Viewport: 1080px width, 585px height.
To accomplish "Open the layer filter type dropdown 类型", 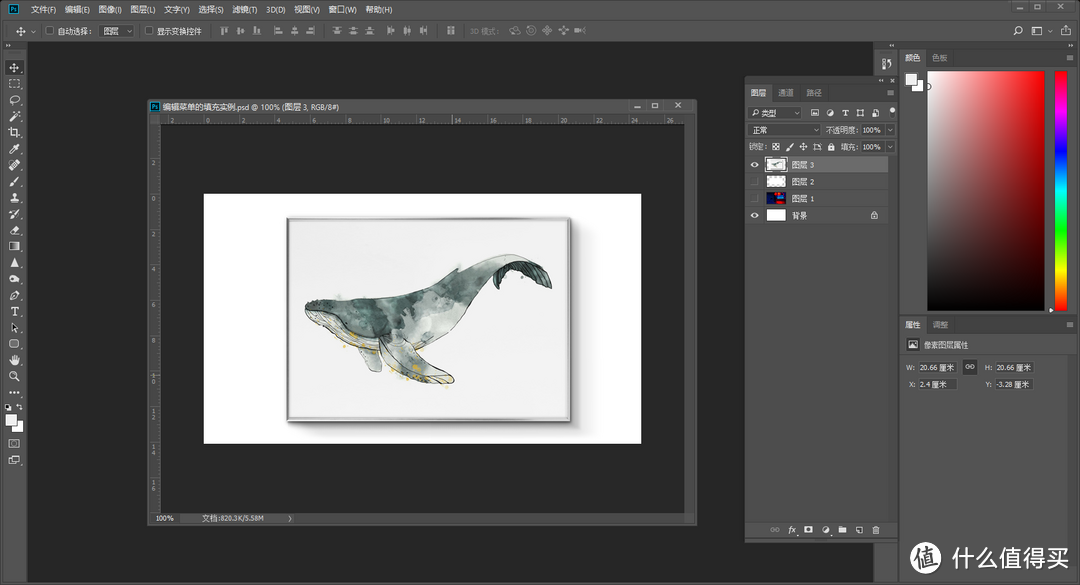I will [x=775, y=112].
